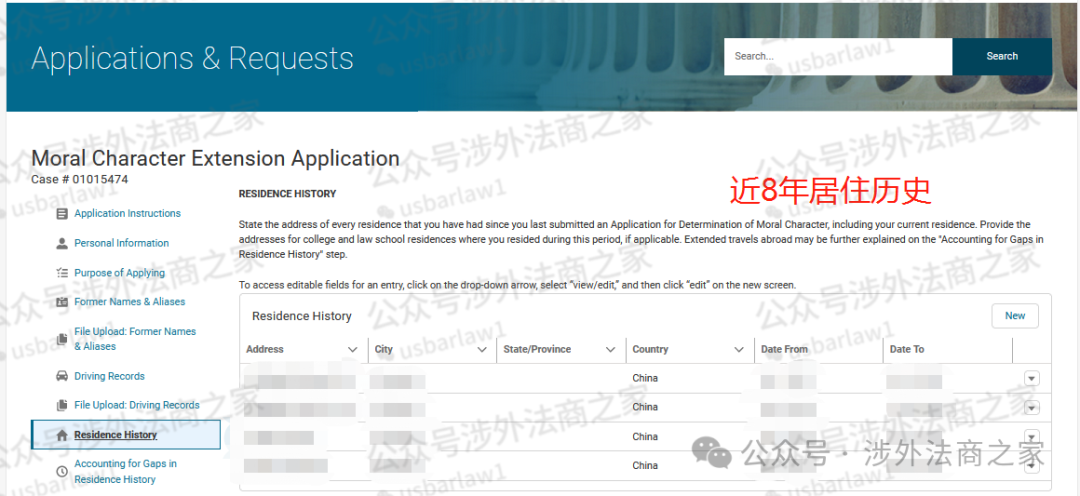1080x496 pixels.
Task: Open the third row's action dropdown
Action: [1031, 437]
